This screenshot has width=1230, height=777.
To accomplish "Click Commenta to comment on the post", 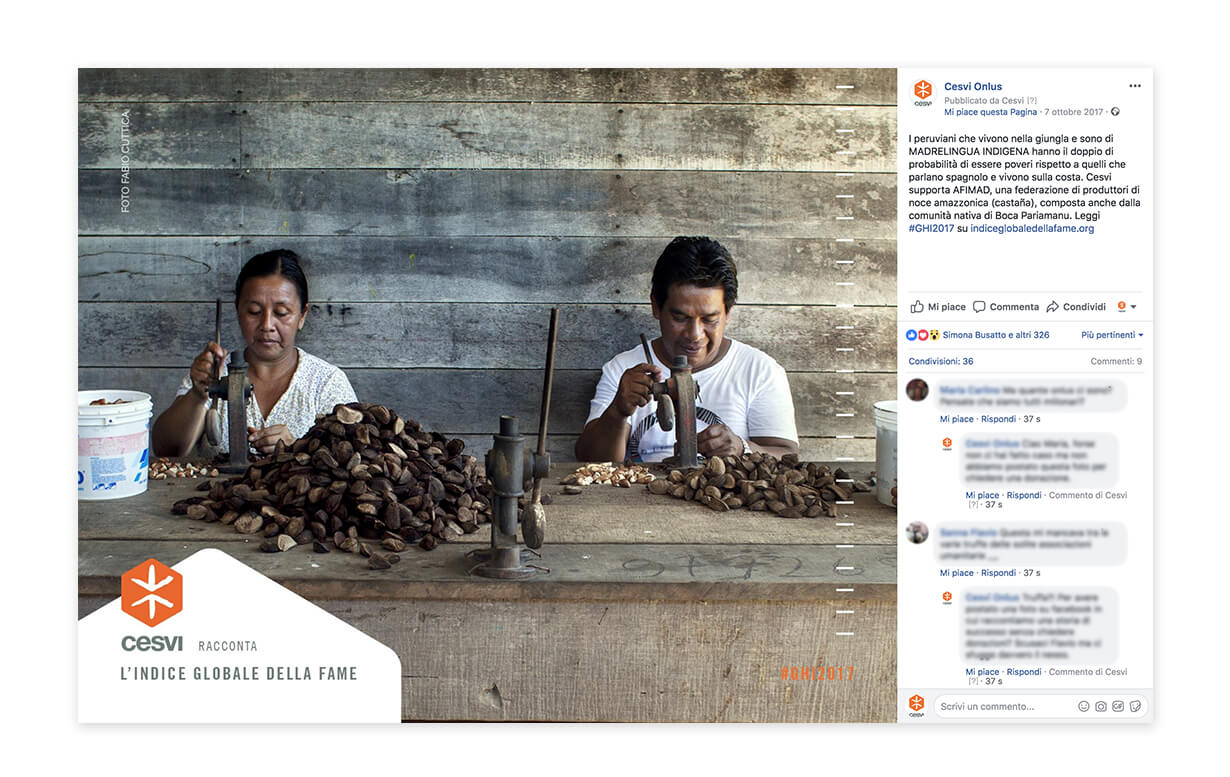I will 1006,307.
